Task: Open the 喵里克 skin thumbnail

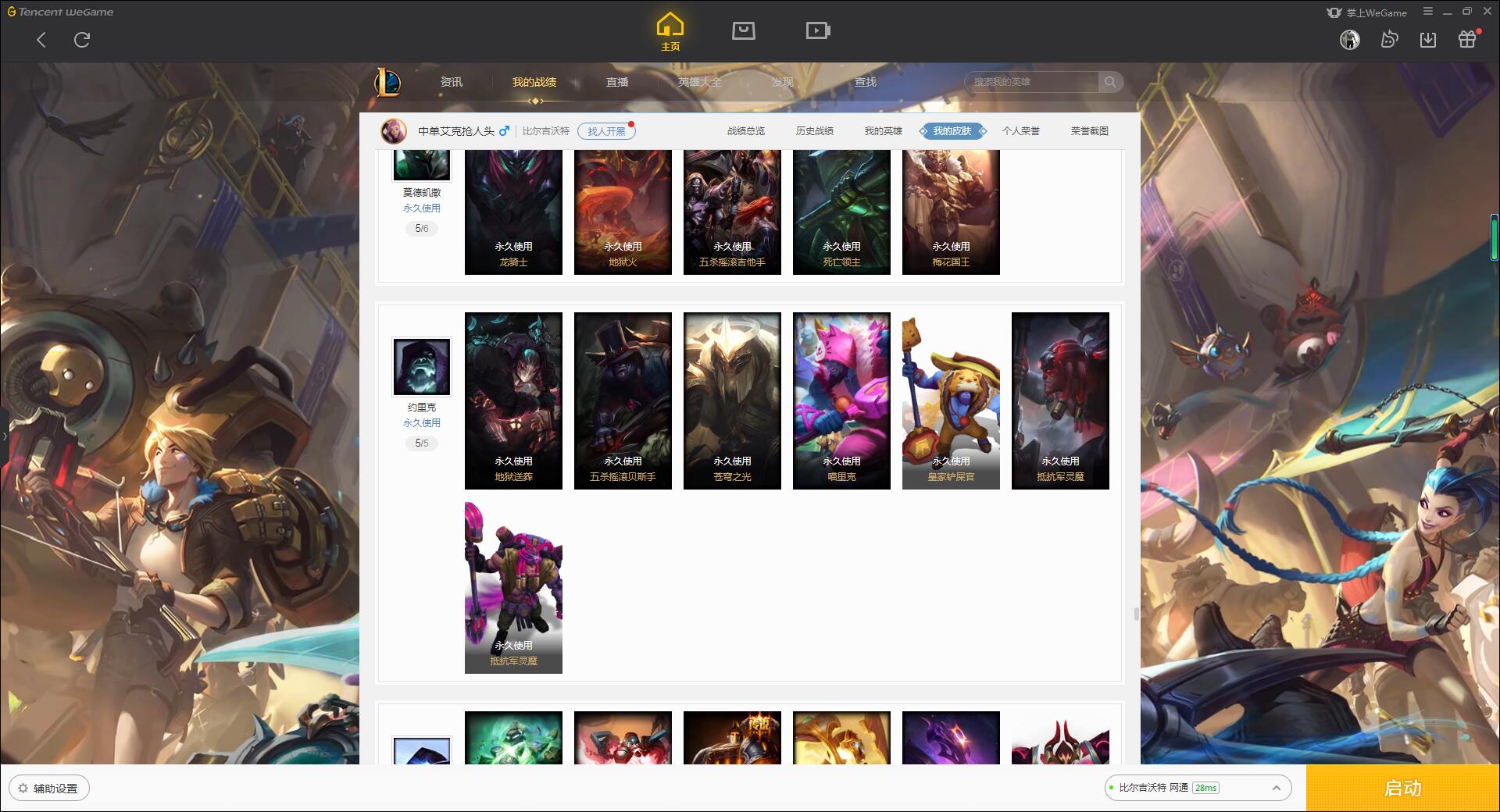Action: pyautogui.click(x=841, y=401)
